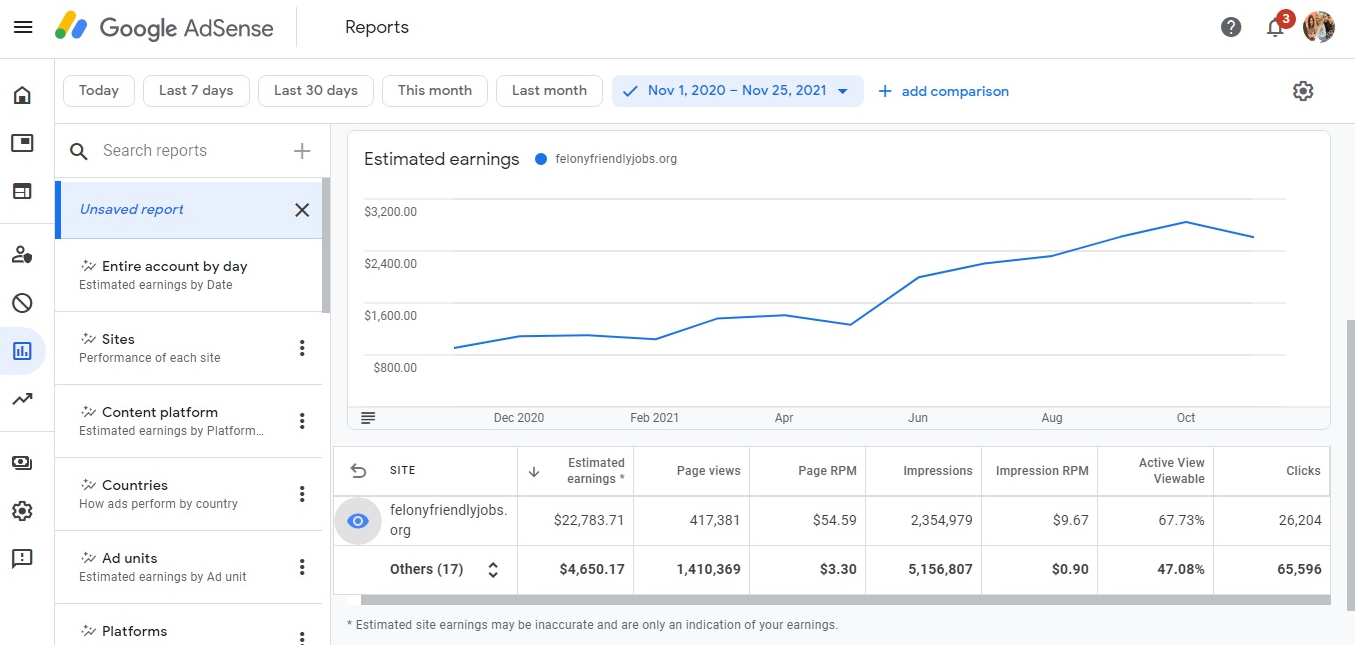Click the table horizontal scrollbar

(x=845, y=600)
